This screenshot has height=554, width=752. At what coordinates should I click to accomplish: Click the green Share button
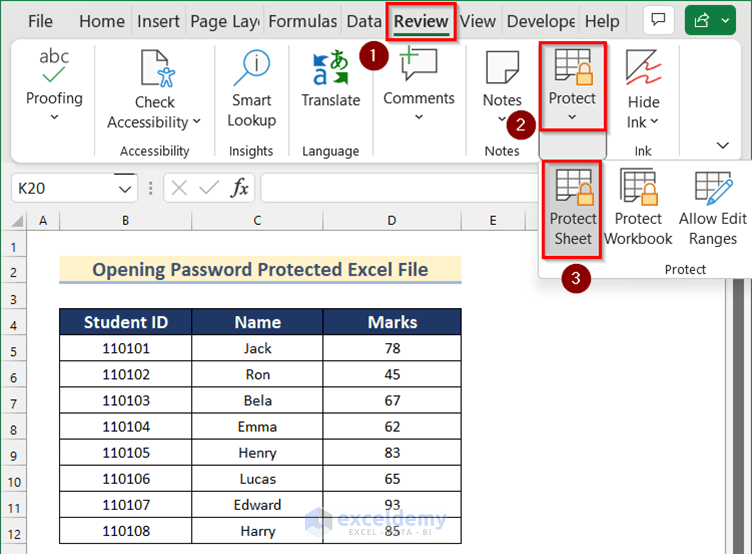702,20
